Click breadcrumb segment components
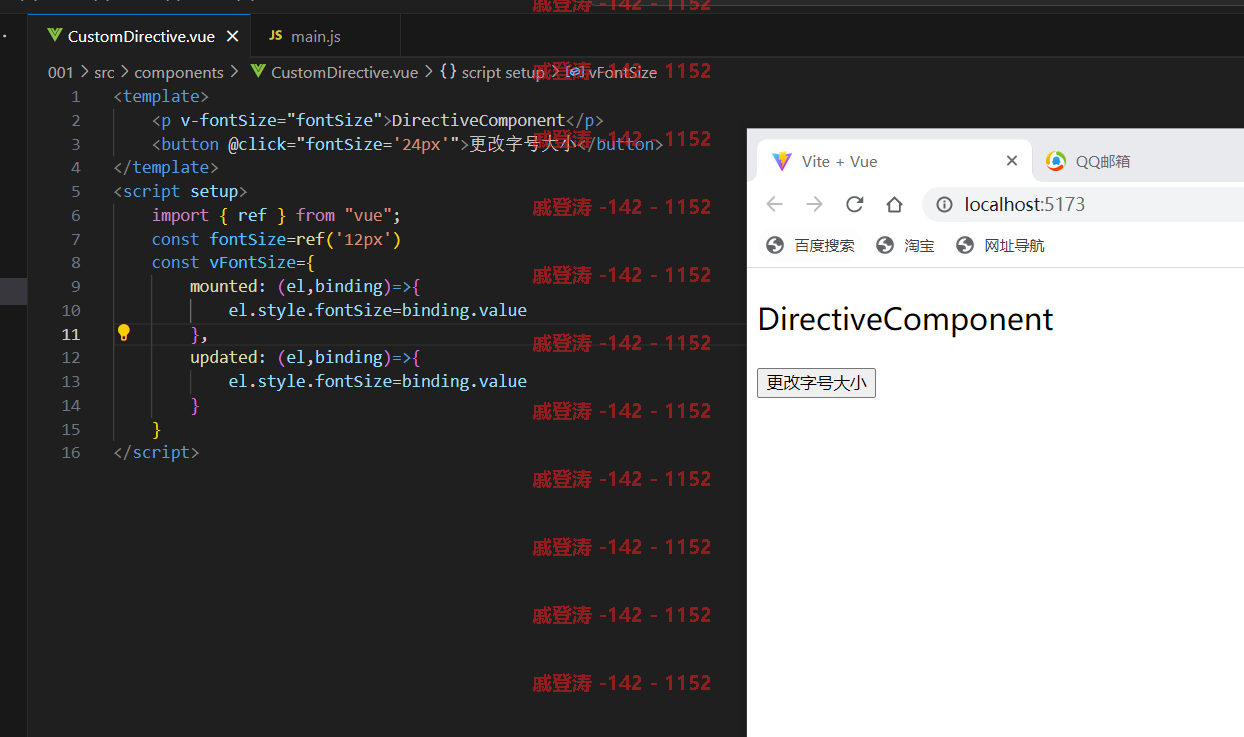Viewport: 1244px width, 737px height. (179, 72)
